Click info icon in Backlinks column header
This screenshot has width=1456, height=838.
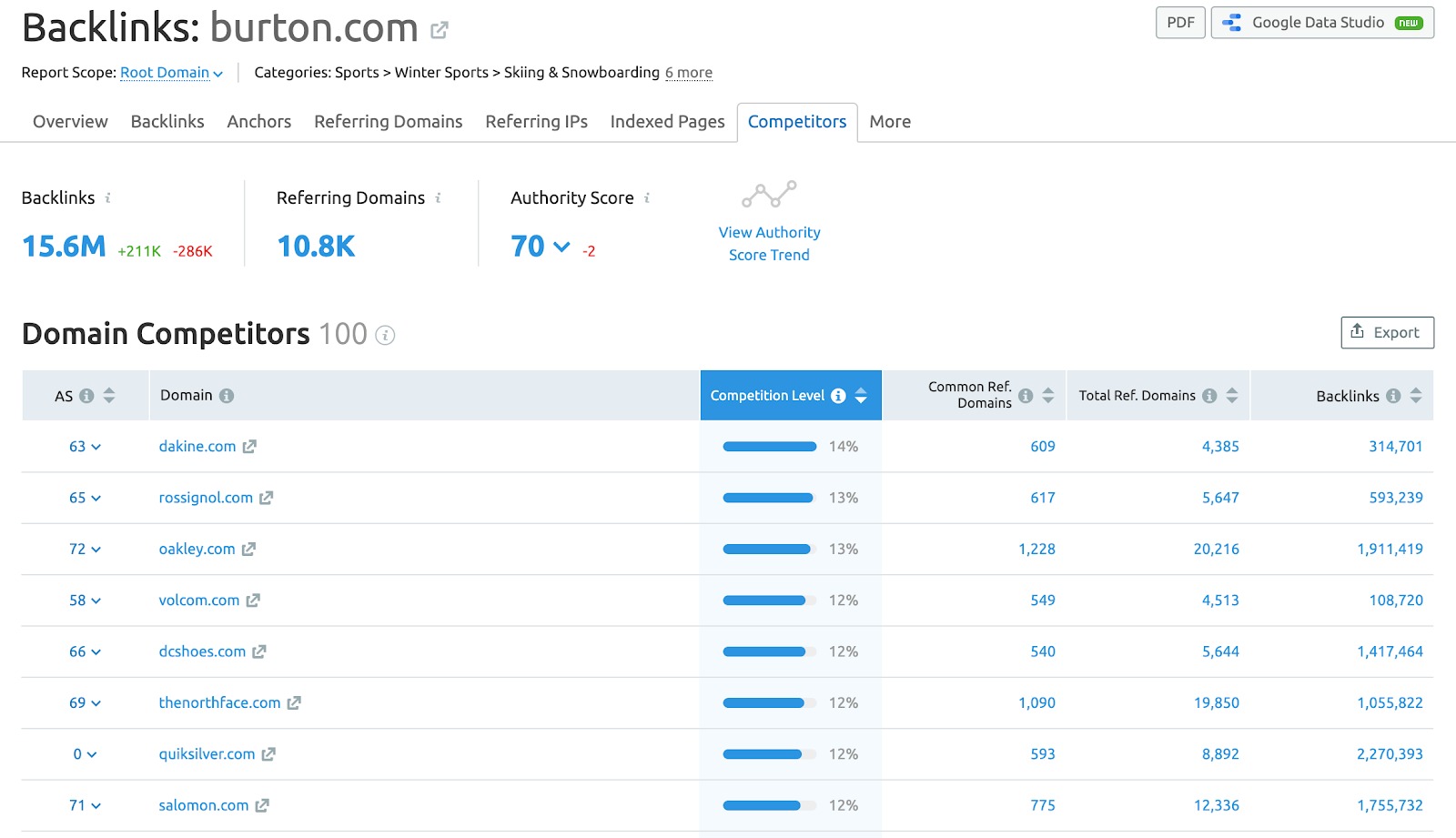coord(1393,396)
